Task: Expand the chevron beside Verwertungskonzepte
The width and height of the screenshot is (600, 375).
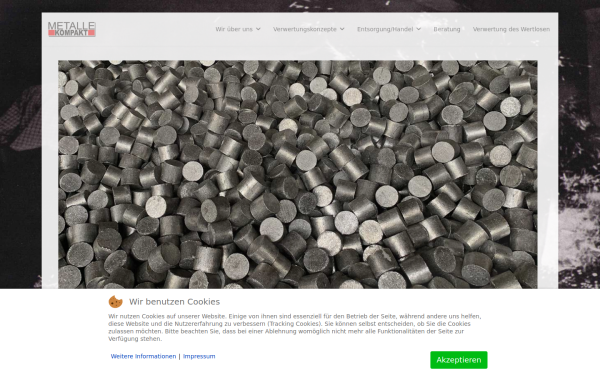Action: pyautogui.click(x=342, y=29)
